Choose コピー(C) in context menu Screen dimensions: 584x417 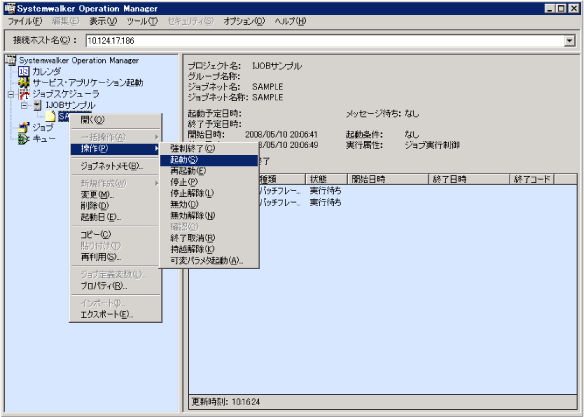[116, 235]
